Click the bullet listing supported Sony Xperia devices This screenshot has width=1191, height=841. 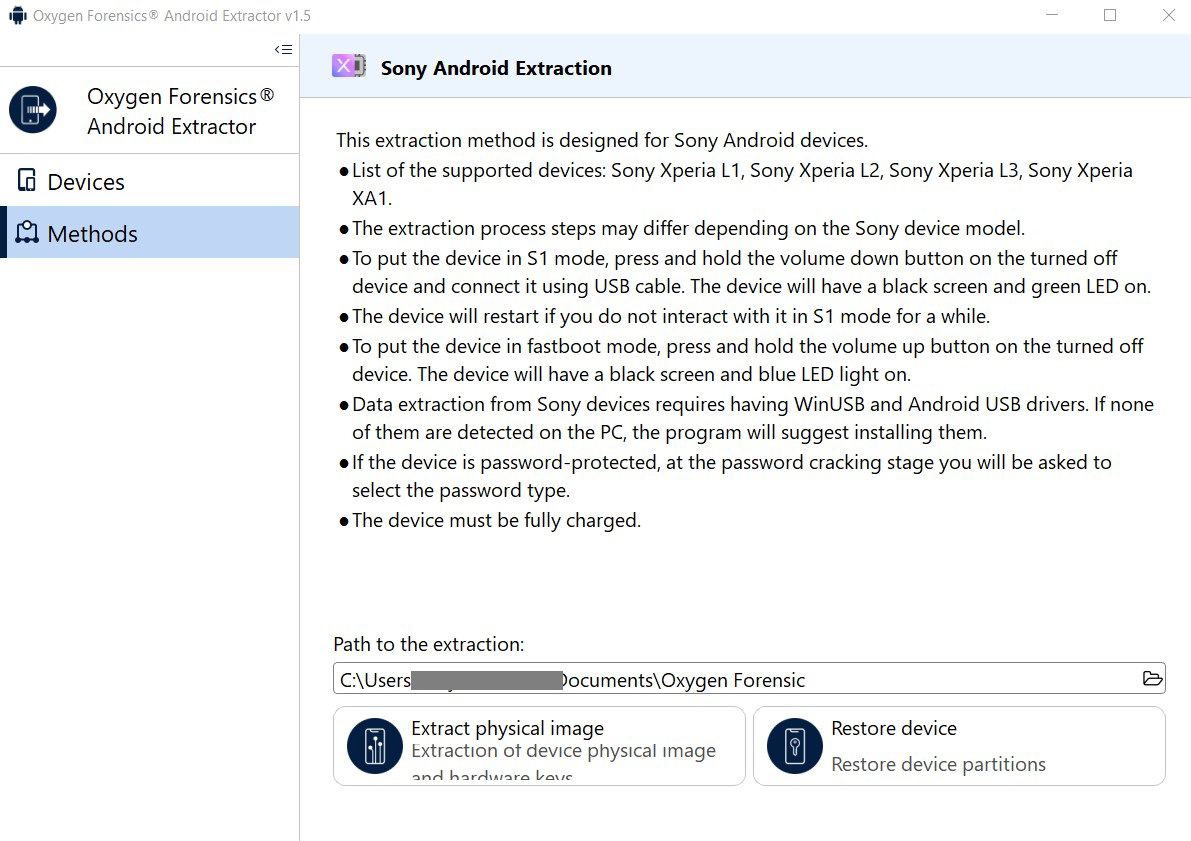click(742, 184)
